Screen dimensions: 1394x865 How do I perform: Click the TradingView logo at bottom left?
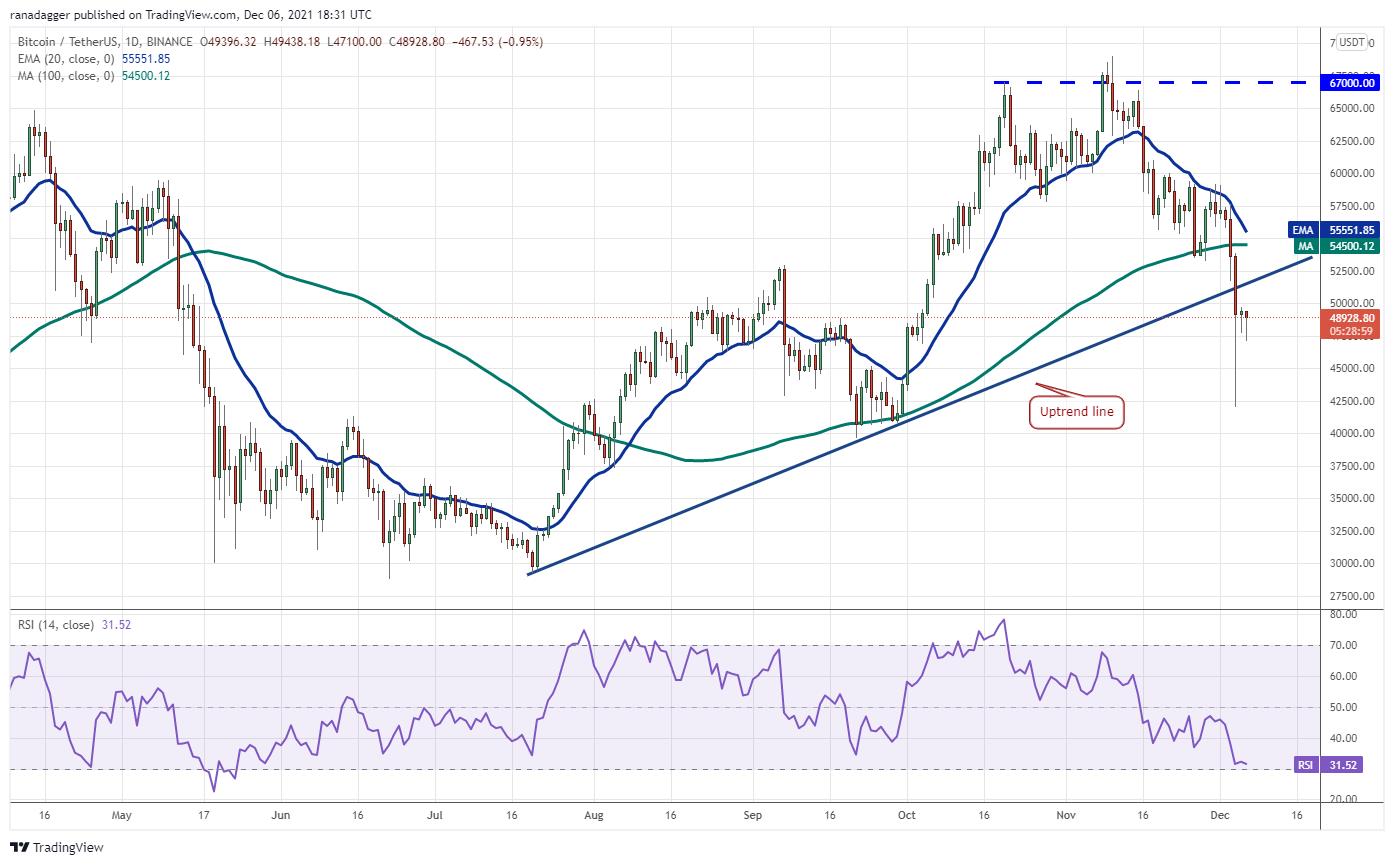click(57, 847)
